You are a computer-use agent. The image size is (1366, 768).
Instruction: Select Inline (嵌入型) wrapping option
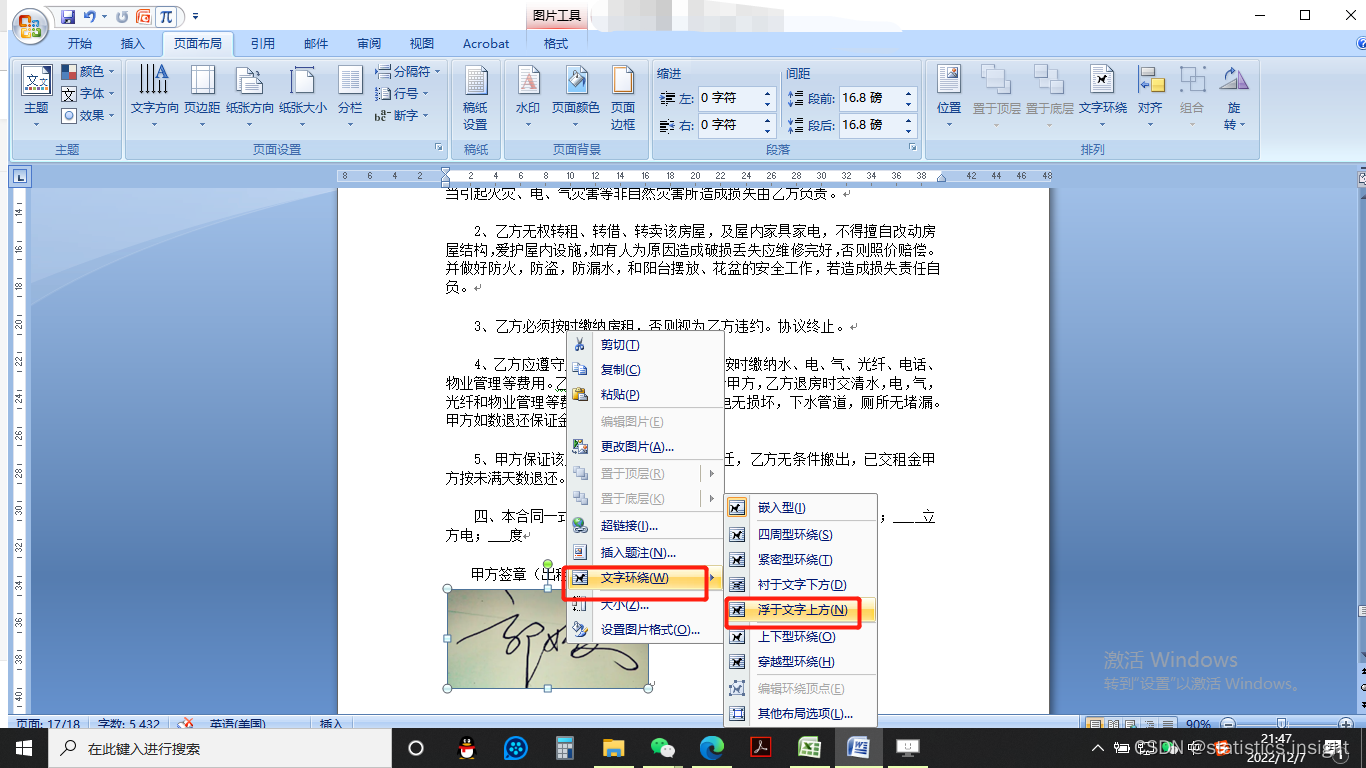coord(800,508)
